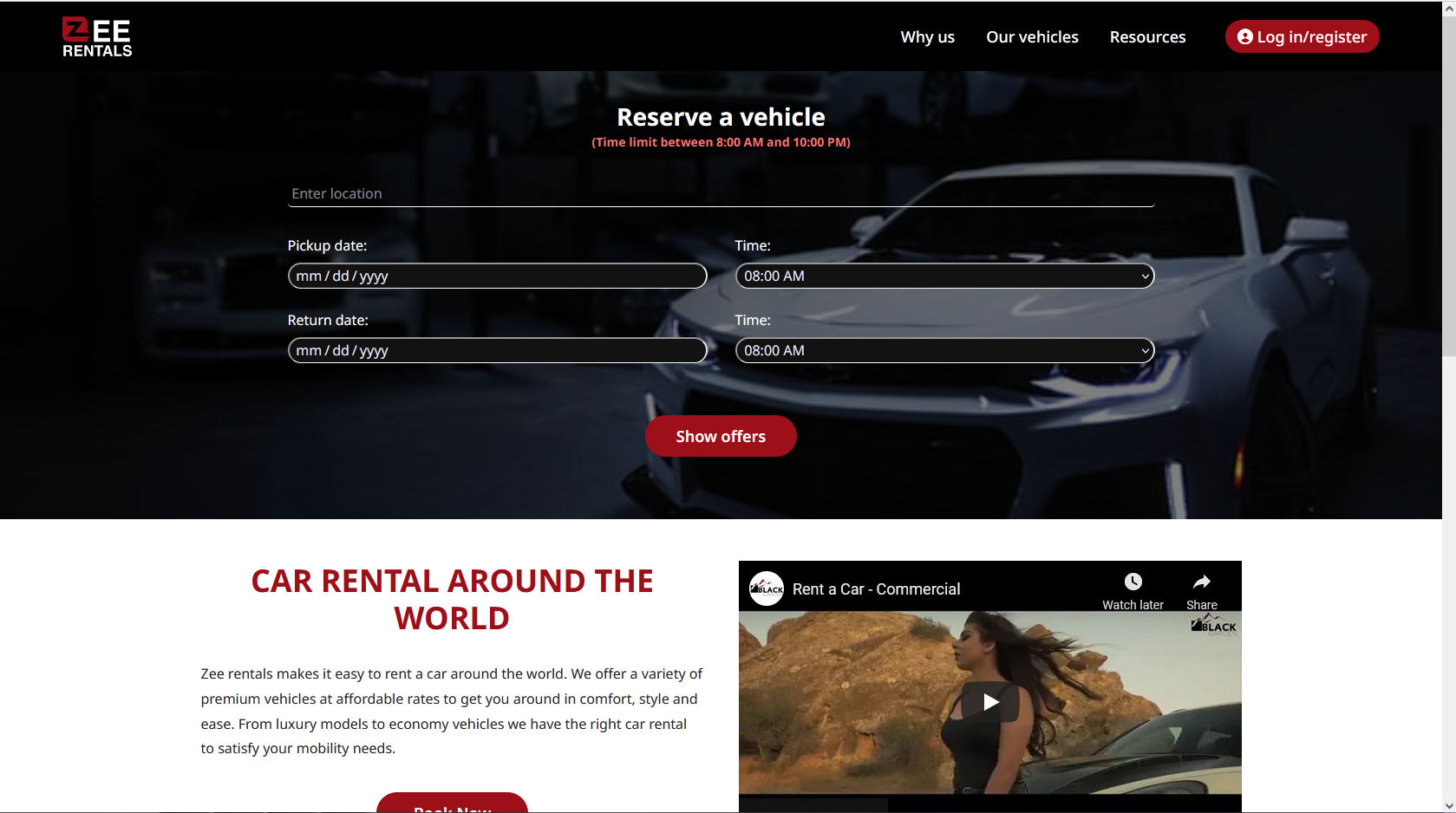Click the scrollbar down arrow
Screen dimensions: 1456x813
[1449, 806]
